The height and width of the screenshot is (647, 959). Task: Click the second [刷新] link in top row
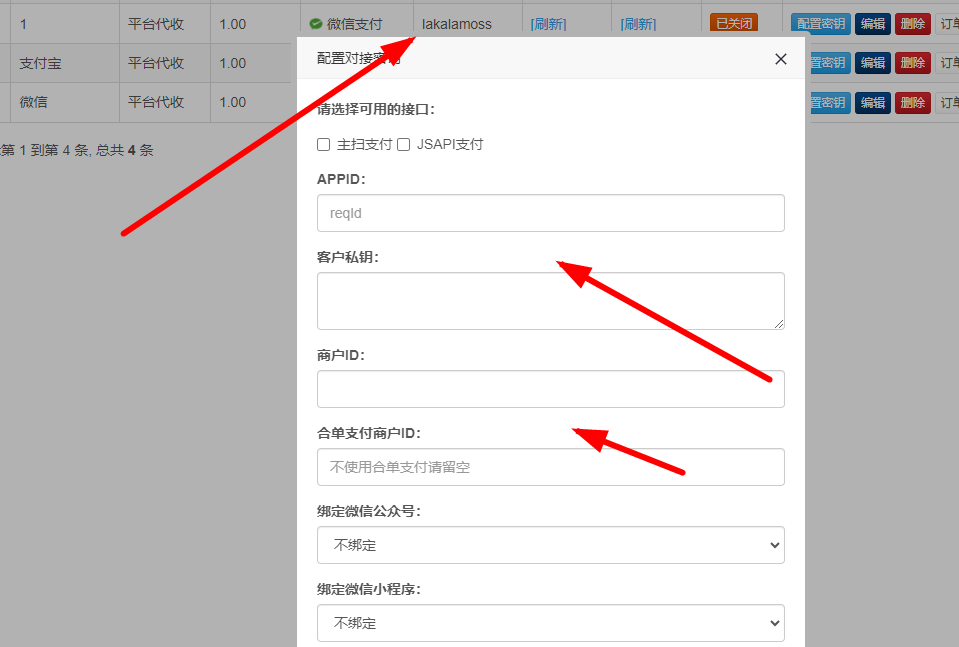638,24
